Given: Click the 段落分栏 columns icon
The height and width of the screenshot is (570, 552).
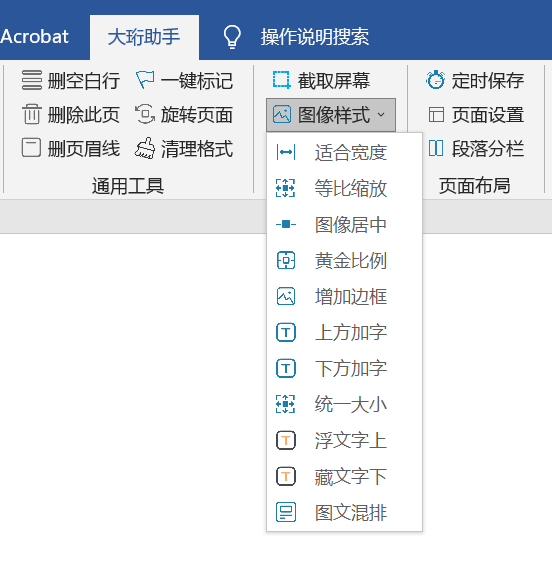Looking at the screenshot, I should click(x=436, y=148).
